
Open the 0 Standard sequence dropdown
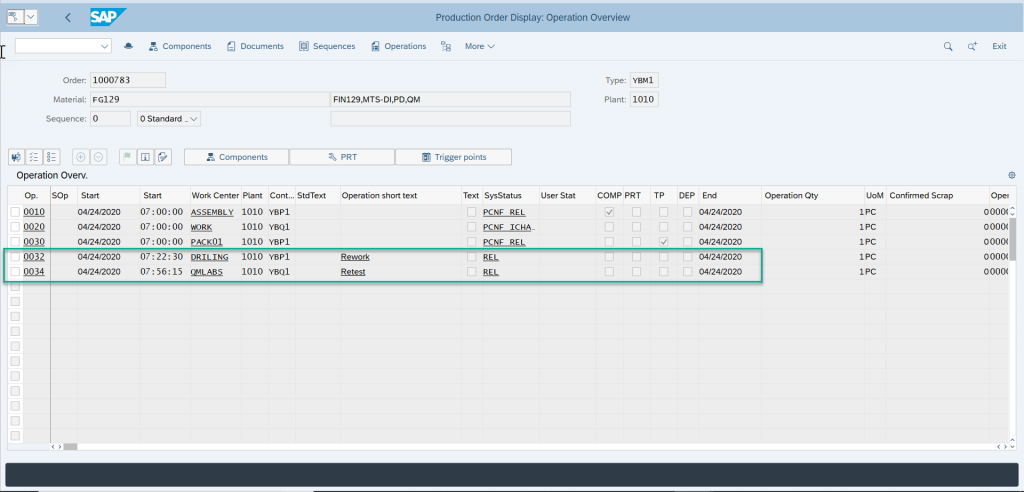[x=169, y=119]
